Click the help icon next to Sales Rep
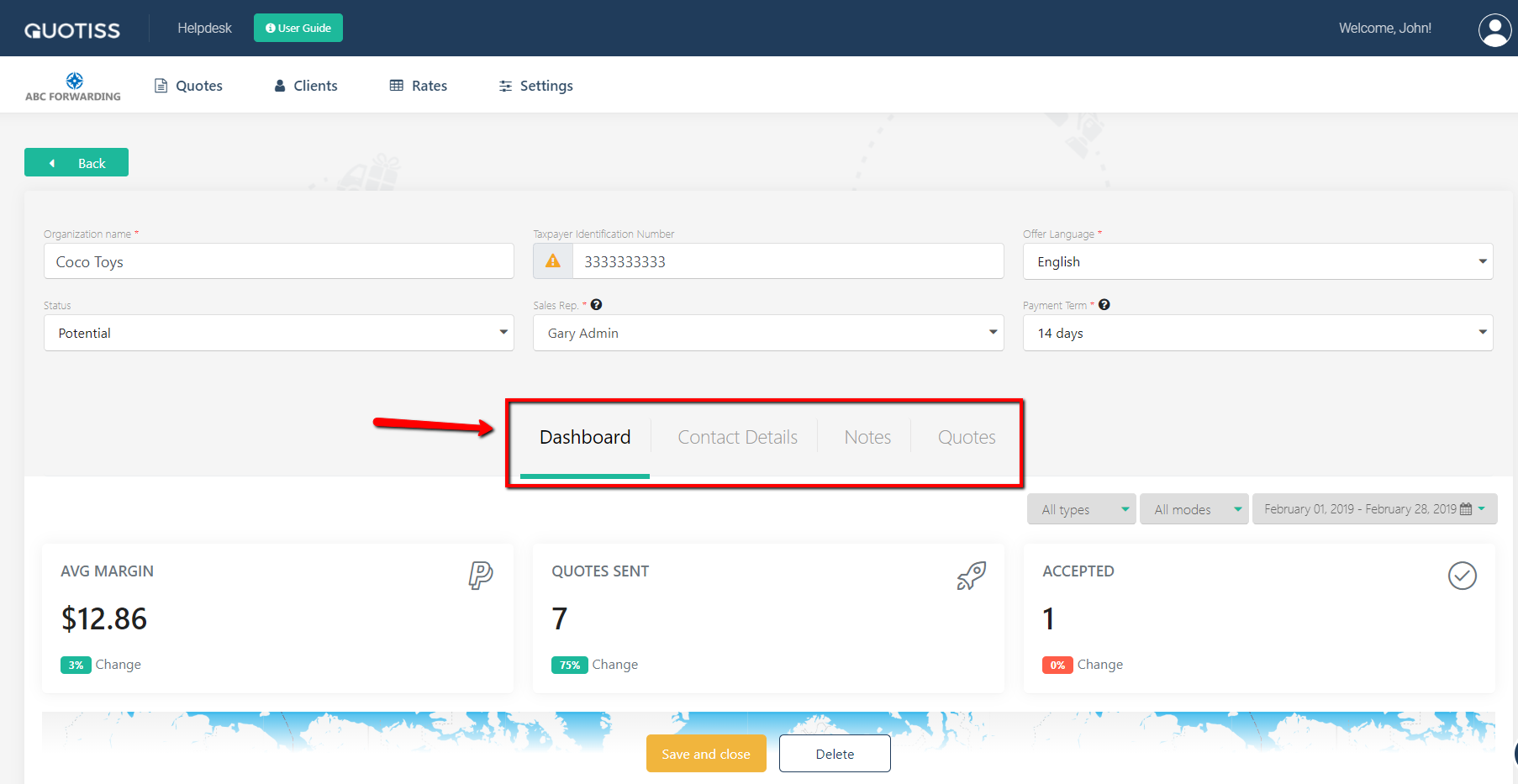The height and width of the screenshot is (784, 1518). [596, 304]
